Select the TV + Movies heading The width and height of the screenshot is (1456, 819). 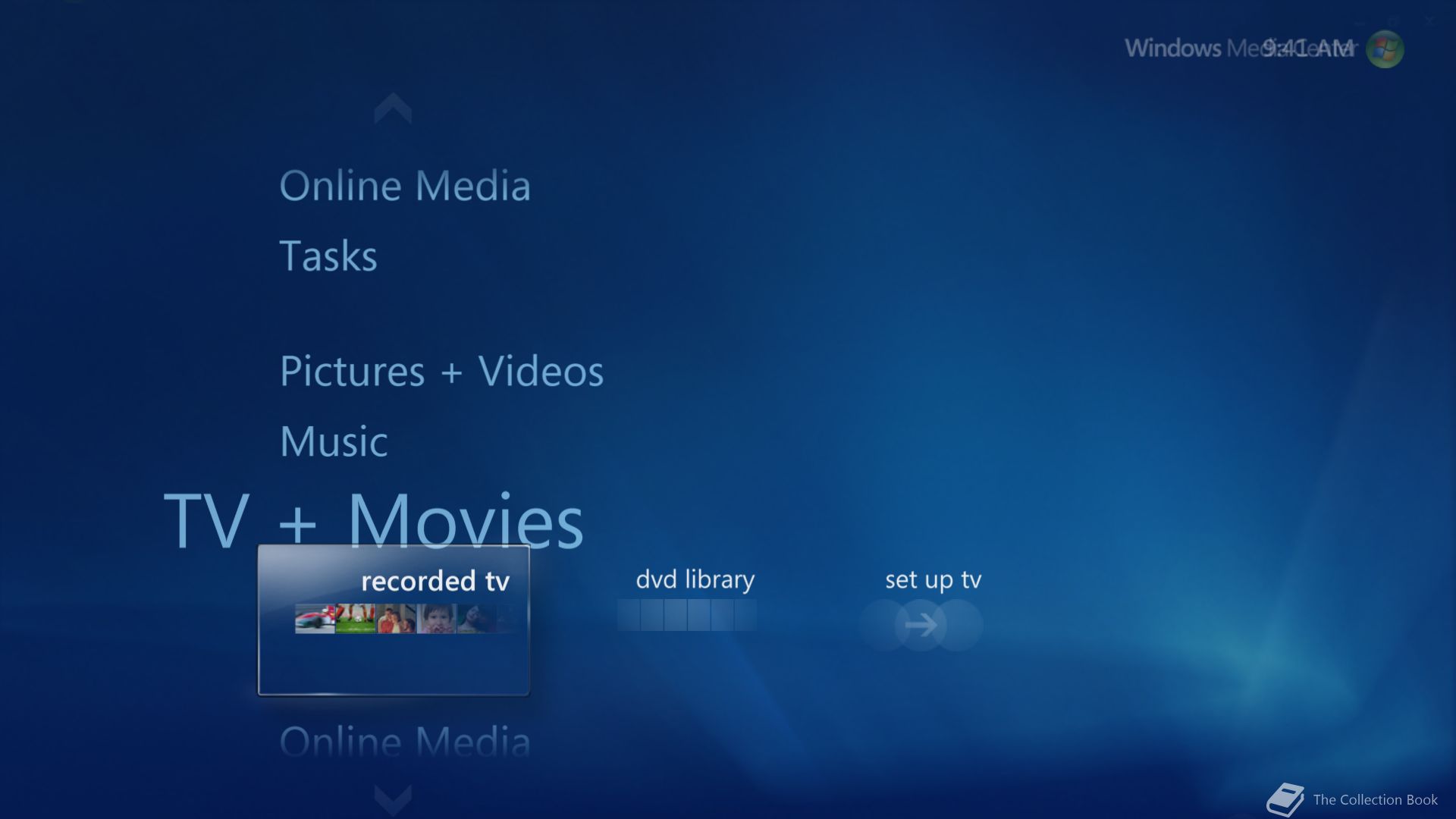coord(374,519)
